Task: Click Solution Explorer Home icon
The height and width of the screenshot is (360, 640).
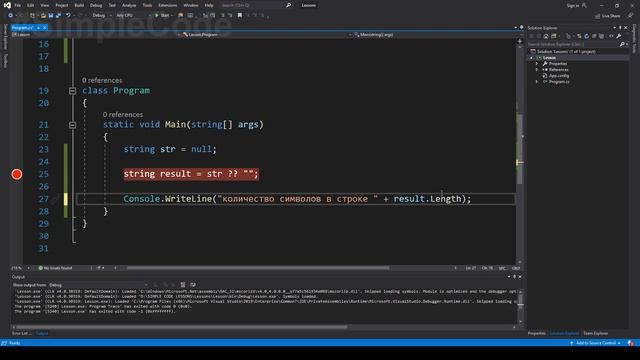Action: pos(546,36)
